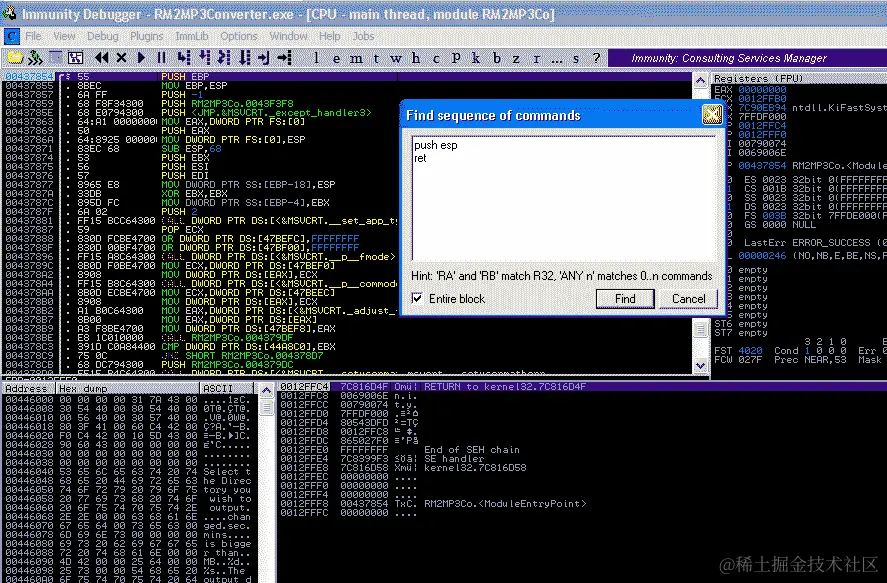Viewport: 887px width, 583px height.
Task: Show Handles with the h icon
Action: [x=416, y=58]
